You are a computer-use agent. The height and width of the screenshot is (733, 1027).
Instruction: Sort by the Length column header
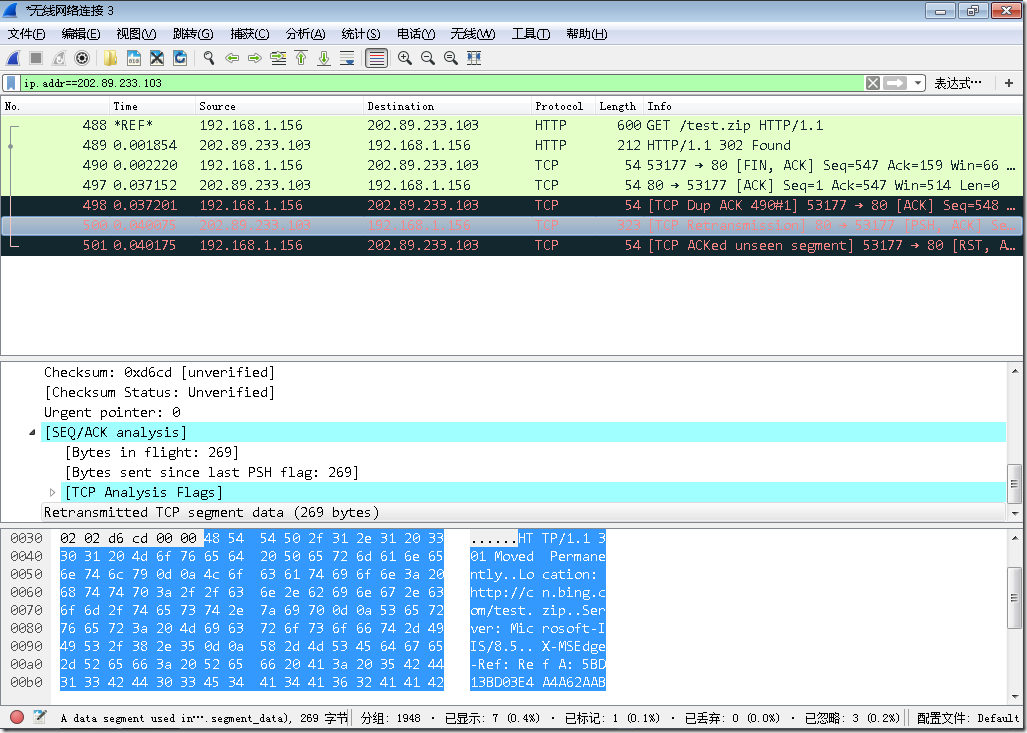coord(620,106)
